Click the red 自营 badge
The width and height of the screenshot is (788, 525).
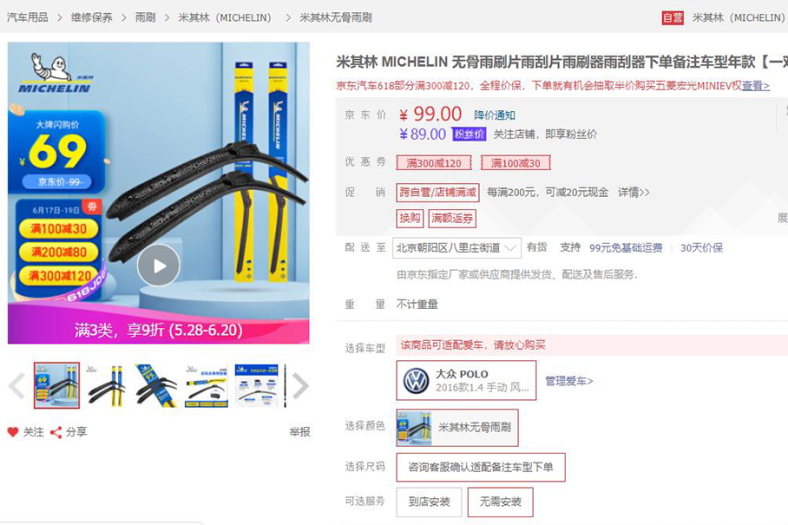coord(672,18)
